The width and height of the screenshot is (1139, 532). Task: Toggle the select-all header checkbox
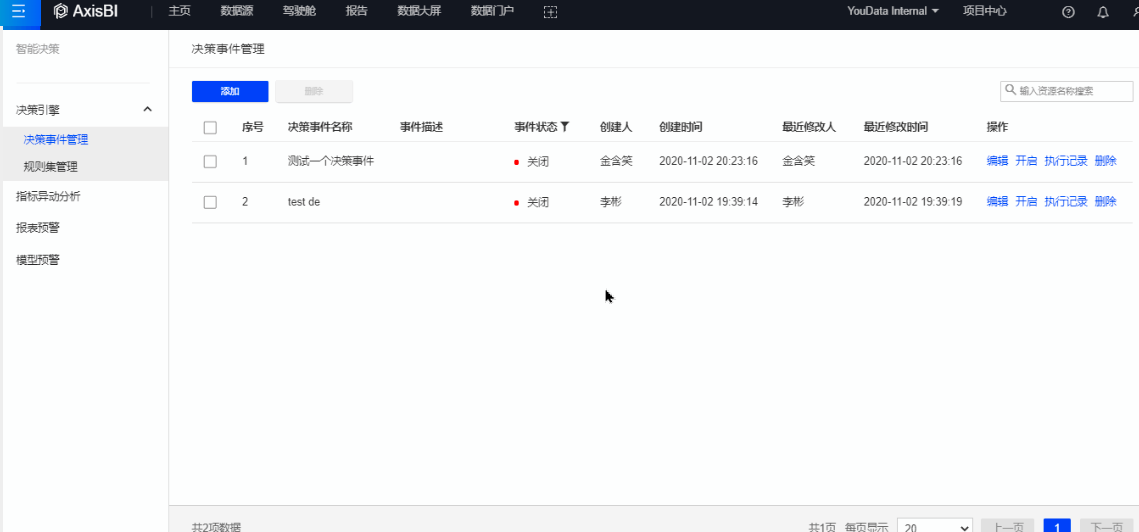tap(210, 127)
